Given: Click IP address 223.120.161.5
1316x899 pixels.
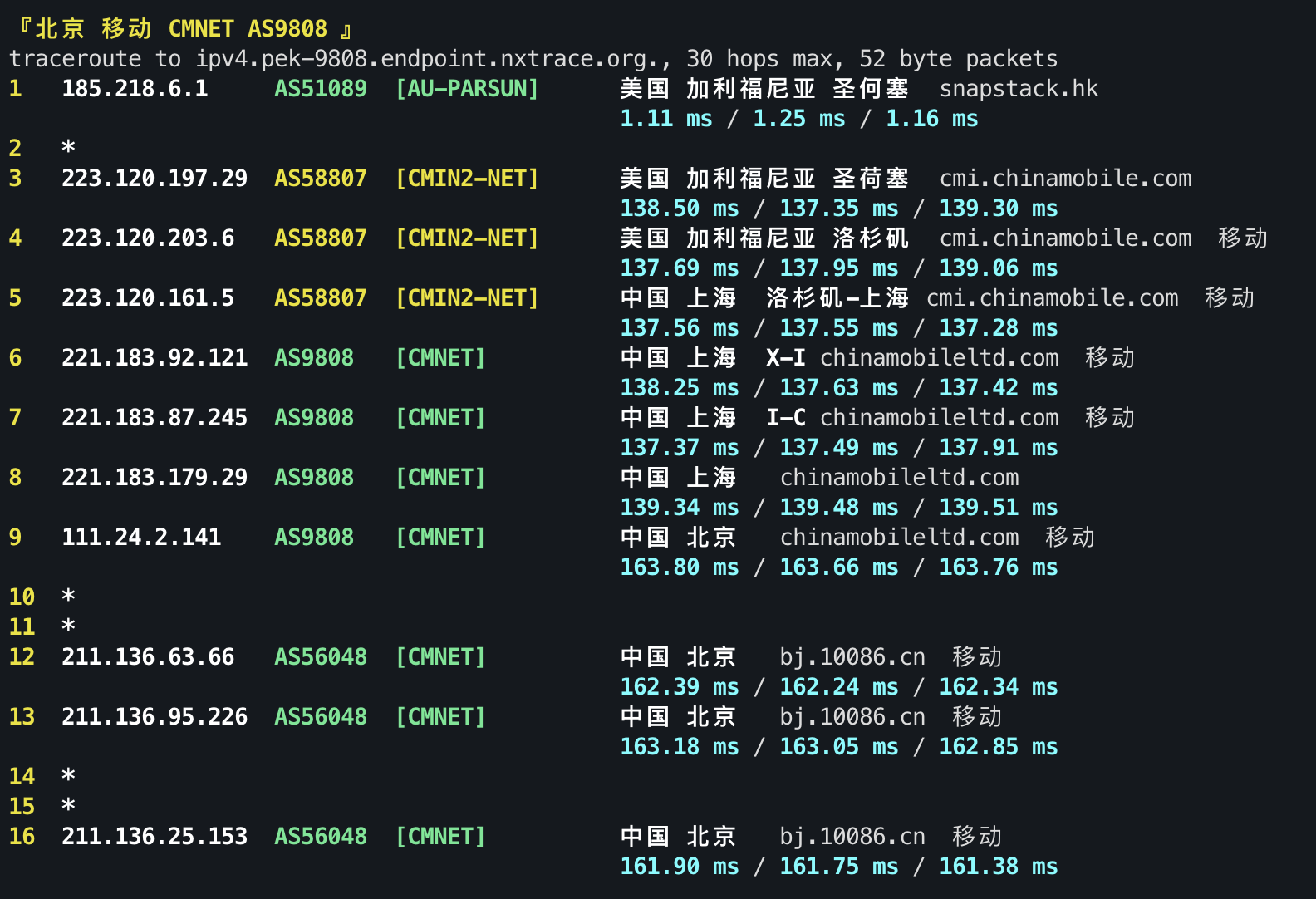Looking at the screenshot, I should tap(148, 298).
